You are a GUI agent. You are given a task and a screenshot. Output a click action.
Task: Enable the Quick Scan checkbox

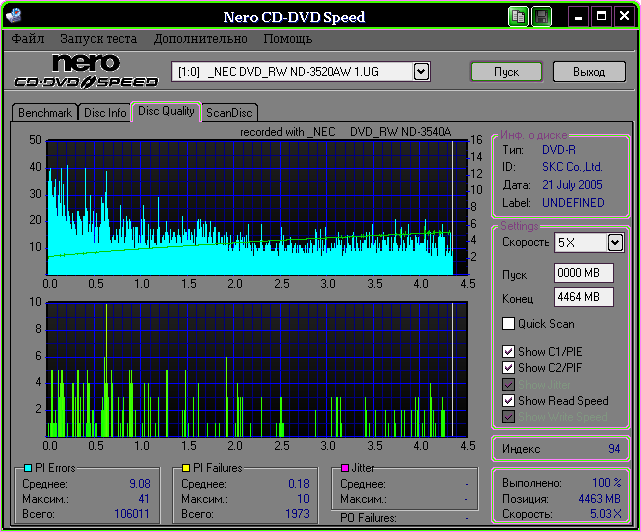coord(508,324)
